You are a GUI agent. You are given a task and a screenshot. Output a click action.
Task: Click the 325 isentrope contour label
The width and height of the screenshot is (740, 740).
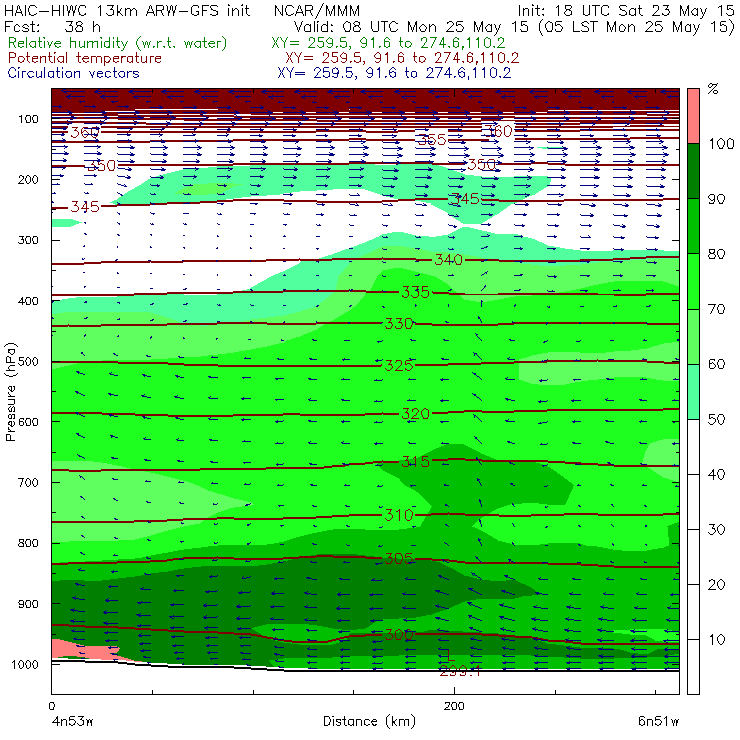[399, 365]
